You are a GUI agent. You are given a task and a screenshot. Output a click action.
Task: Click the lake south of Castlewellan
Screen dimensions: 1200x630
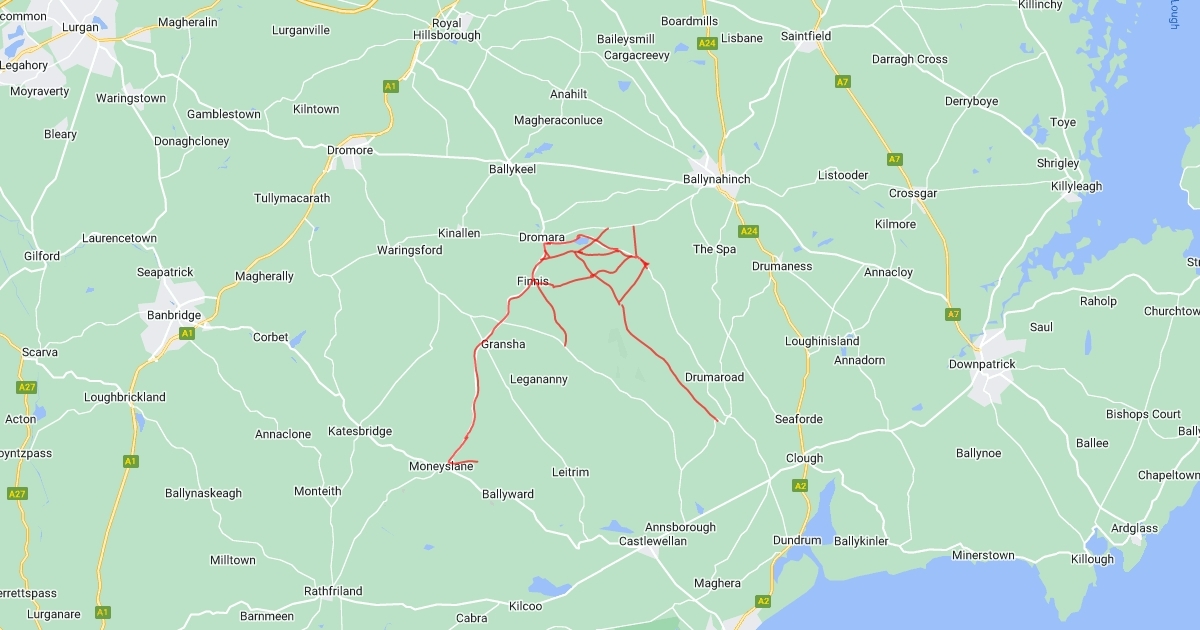549,585
